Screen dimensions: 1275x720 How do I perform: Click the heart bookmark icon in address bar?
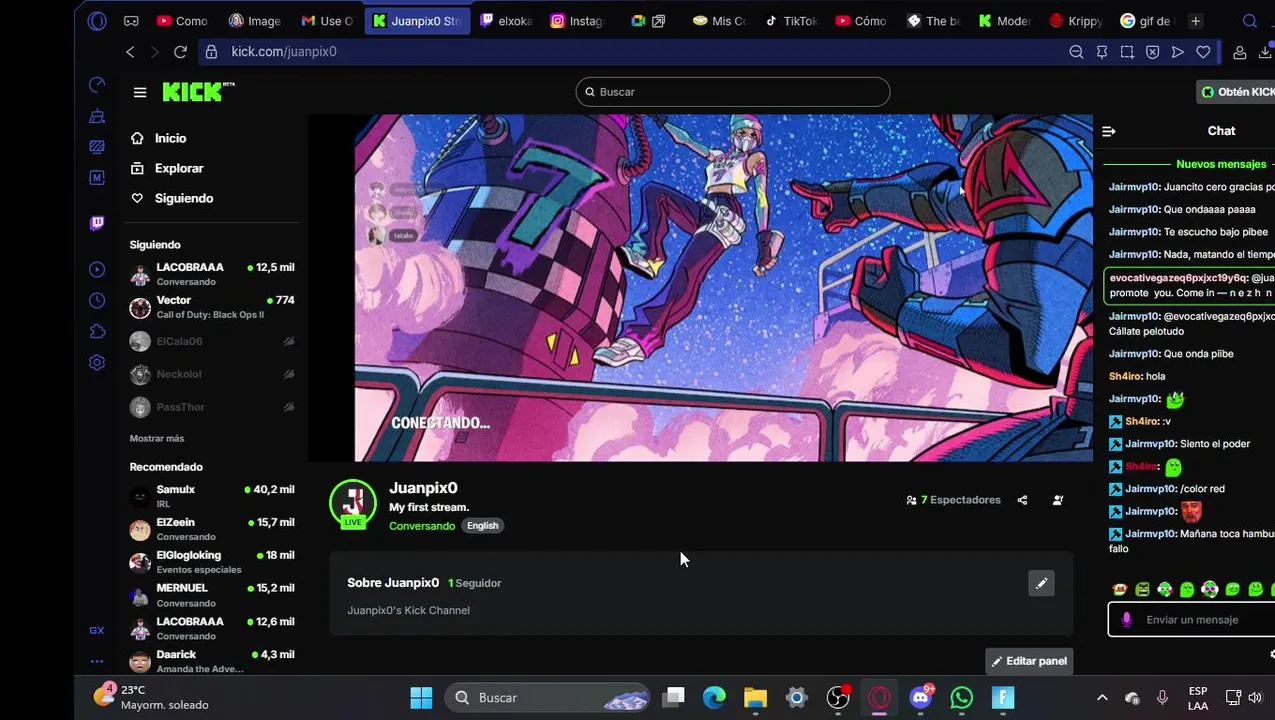pyautogui.click(x=1203, y=52)
